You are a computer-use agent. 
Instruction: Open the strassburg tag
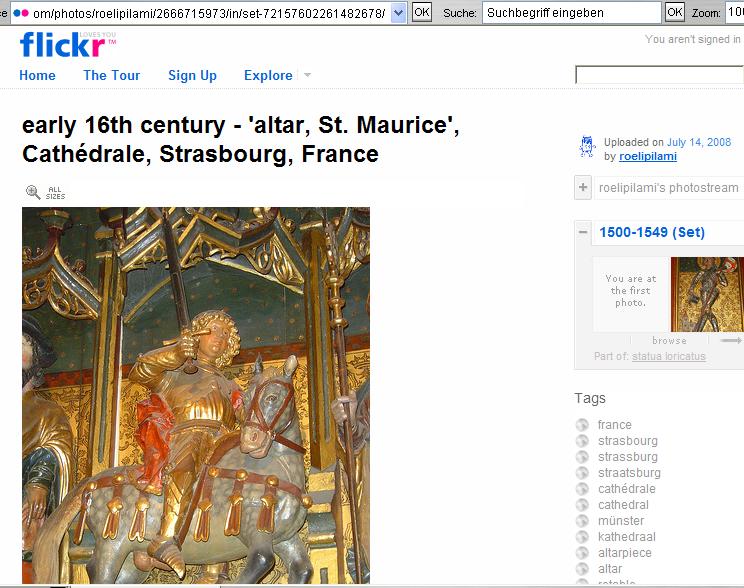(628, 457)
